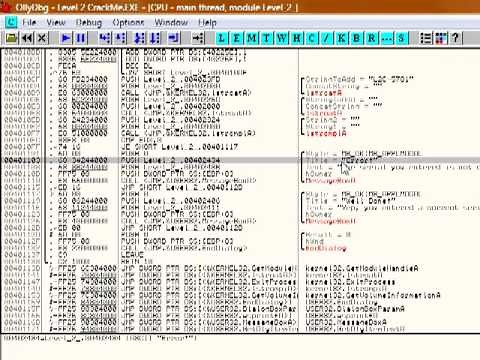Show Run trace with the ... button
This screenshot has width=480, height=360.
pos(386,38)
